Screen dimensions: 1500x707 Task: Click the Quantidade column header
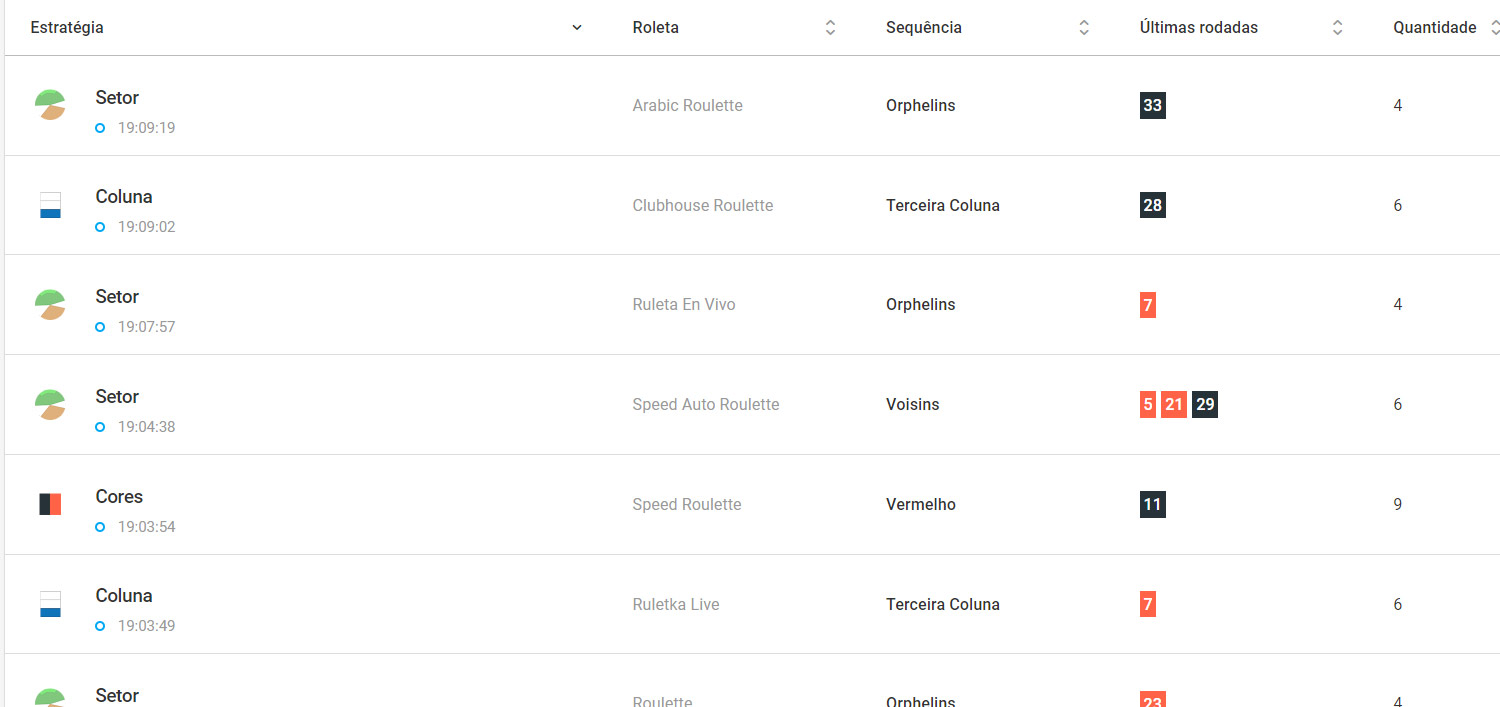(1434, 28)
